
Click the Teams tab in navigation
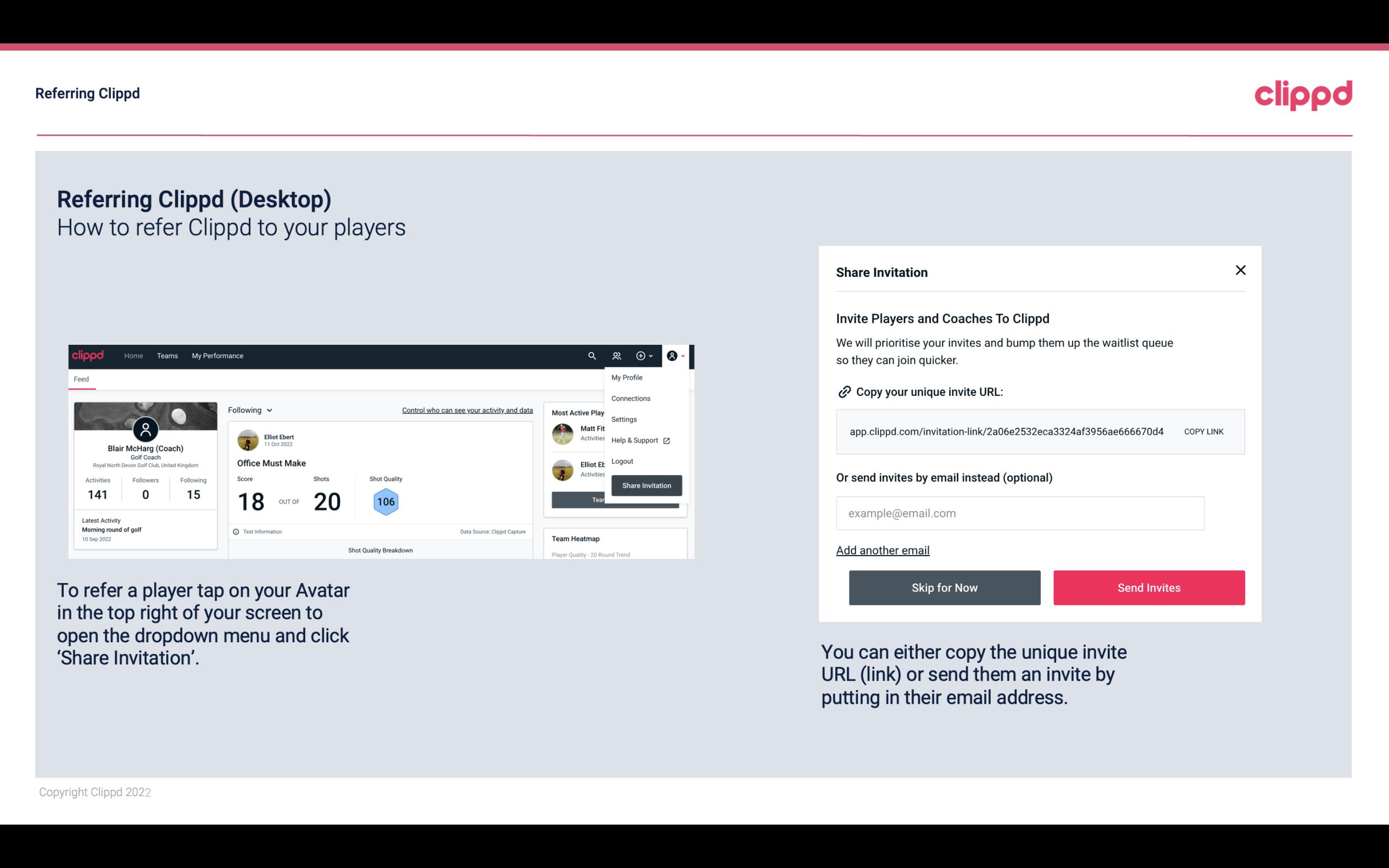(168, 356)
